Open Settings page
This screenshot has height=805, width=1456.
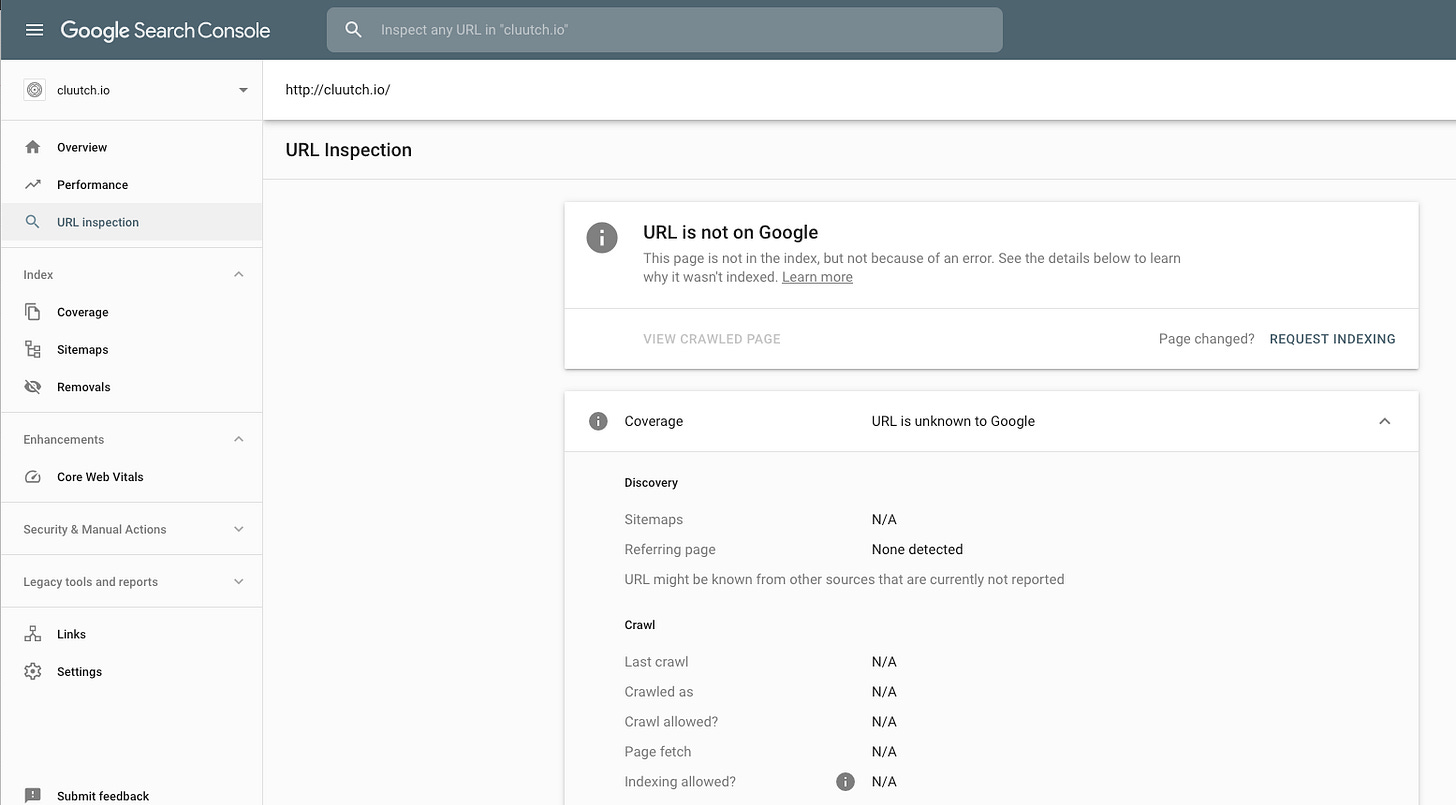79,672
